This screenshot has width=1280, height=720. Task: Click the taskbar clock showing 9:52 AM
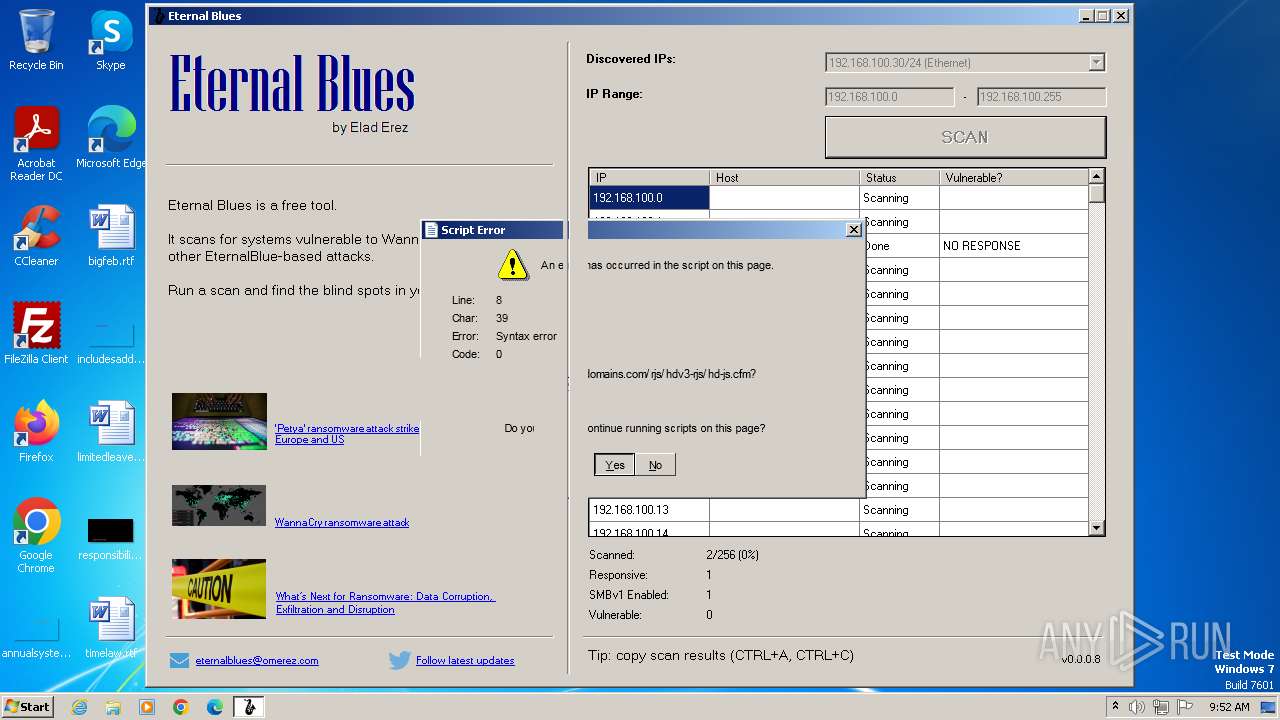1229,707
